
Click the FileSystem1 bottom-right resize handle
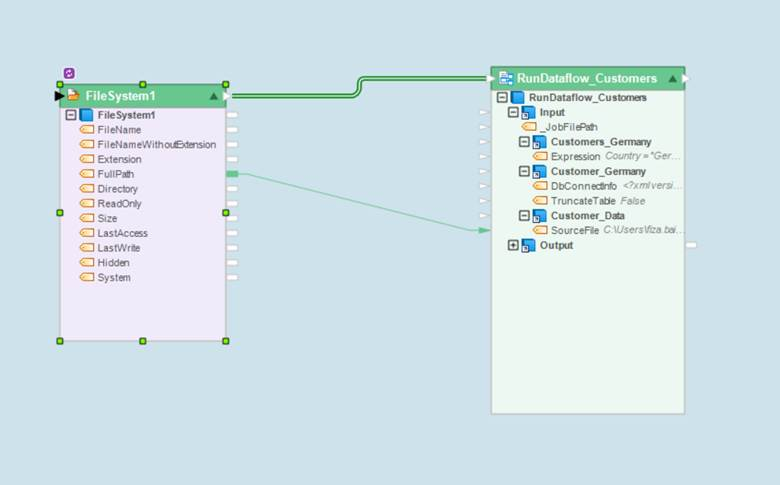click(226, 341)
